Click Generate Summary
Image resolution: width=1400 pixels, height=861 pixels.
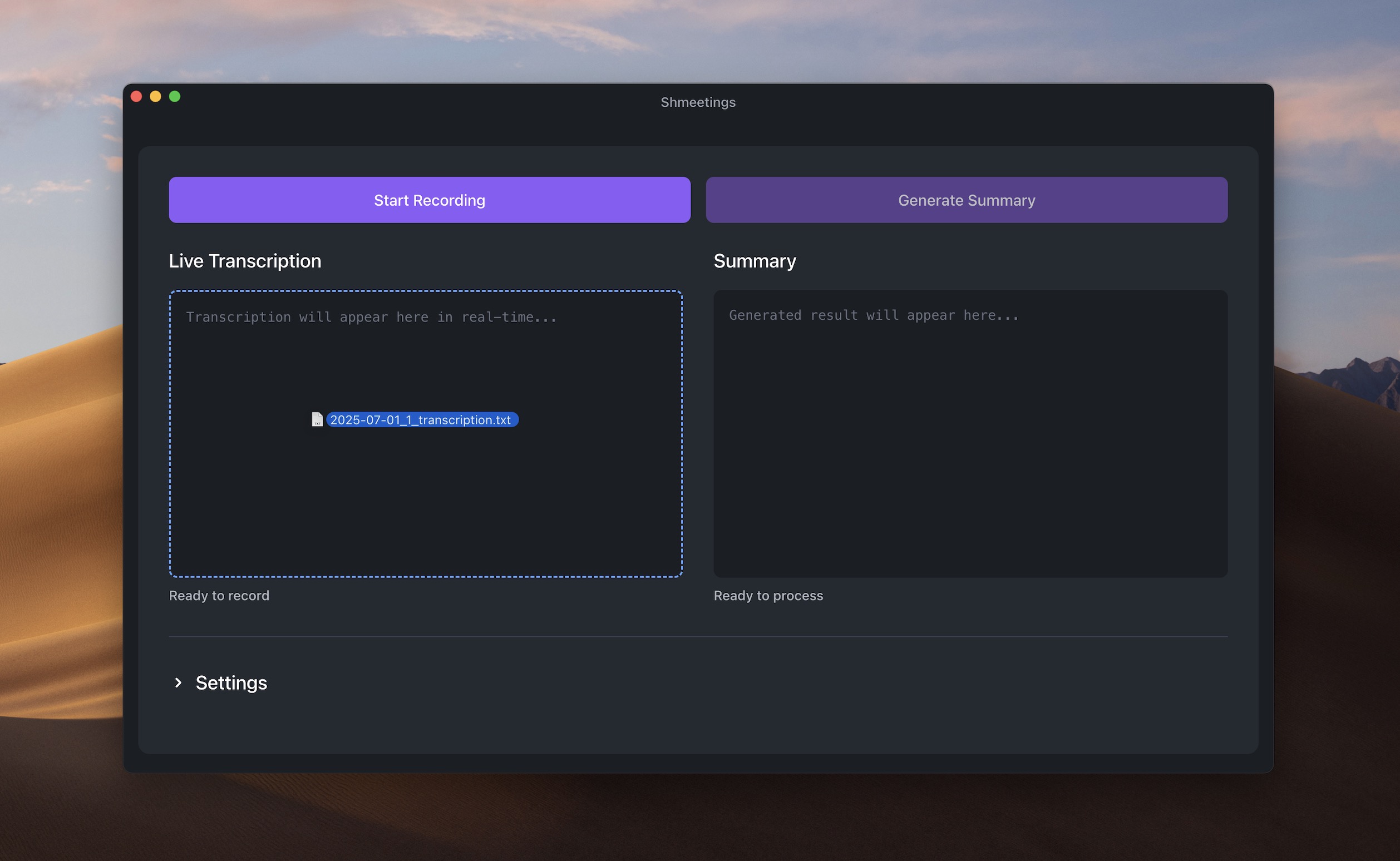tap(967, 200)
